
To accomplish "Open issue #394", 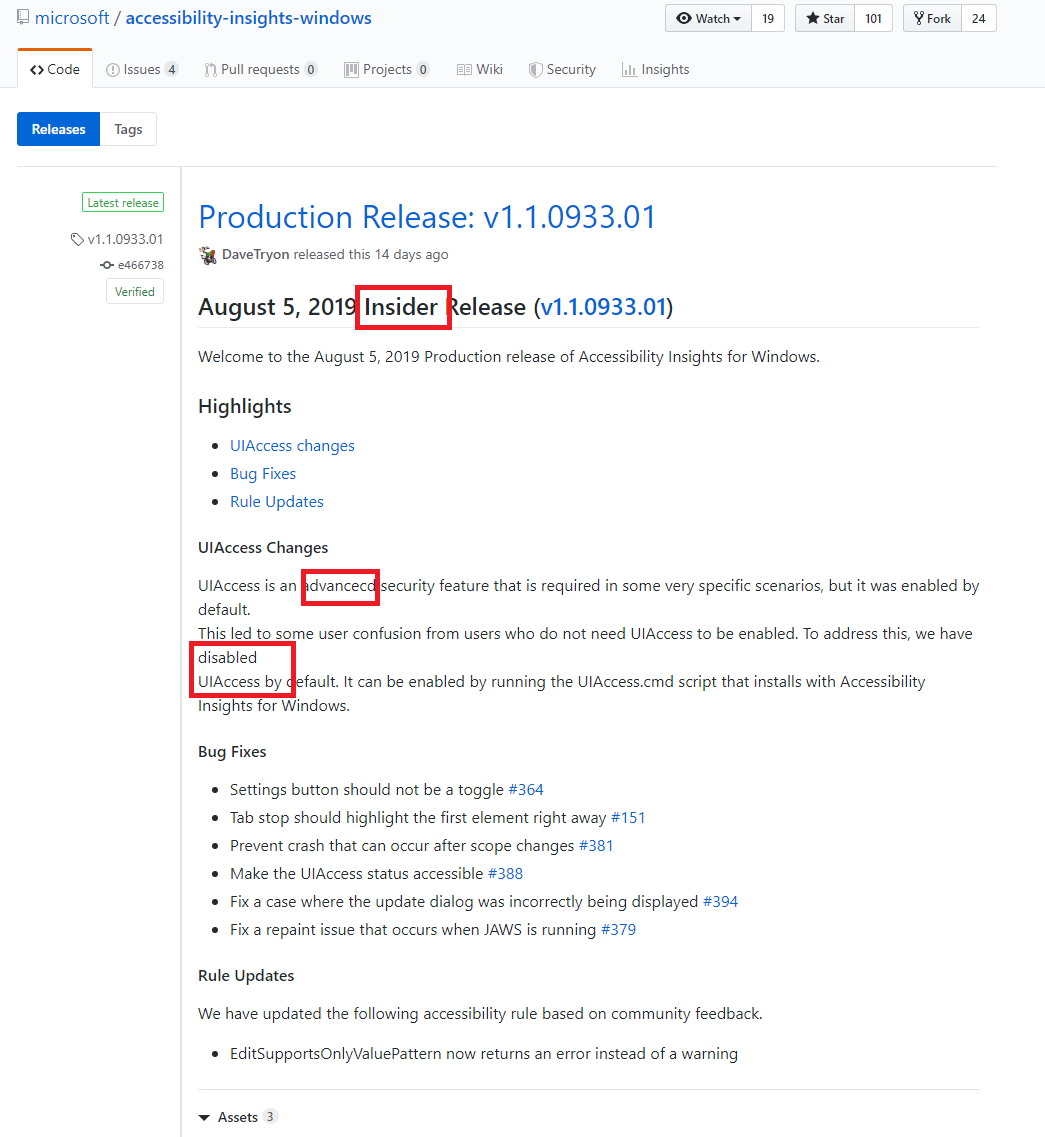I will 721,901.
